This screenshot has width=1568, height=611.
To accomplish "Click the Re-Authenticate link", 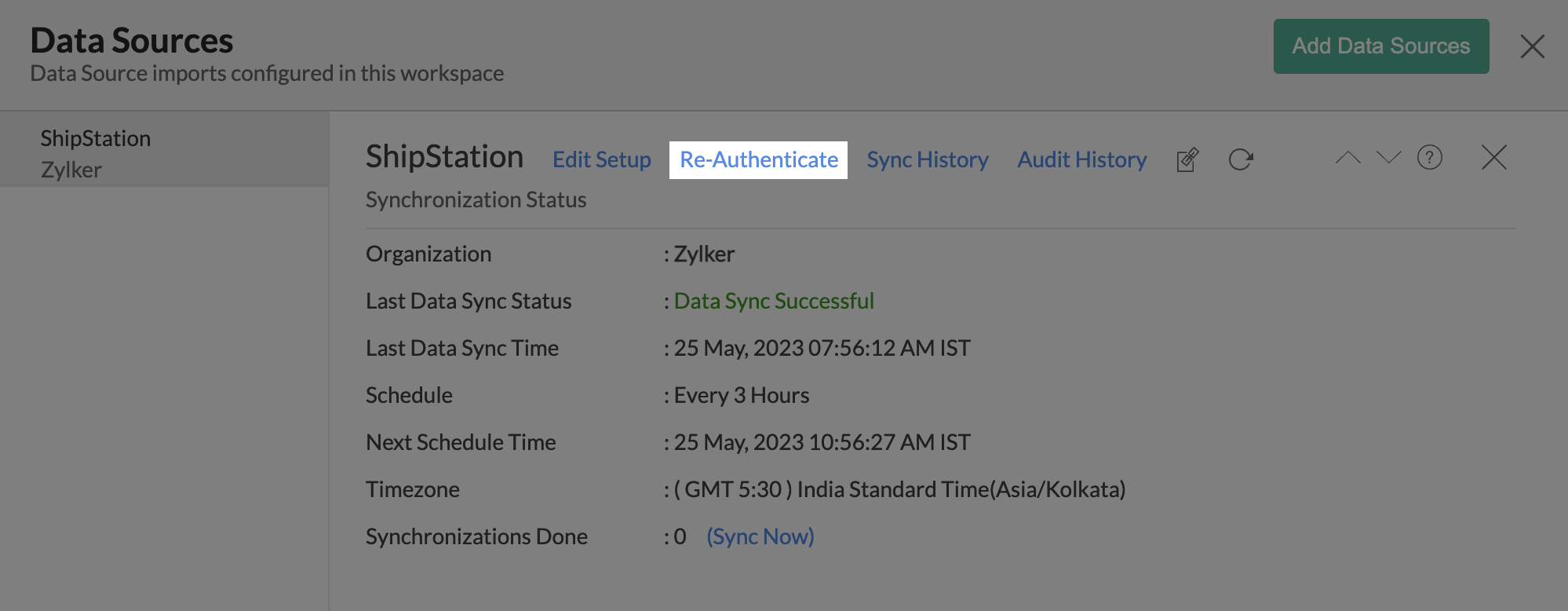I will [759, 159].
